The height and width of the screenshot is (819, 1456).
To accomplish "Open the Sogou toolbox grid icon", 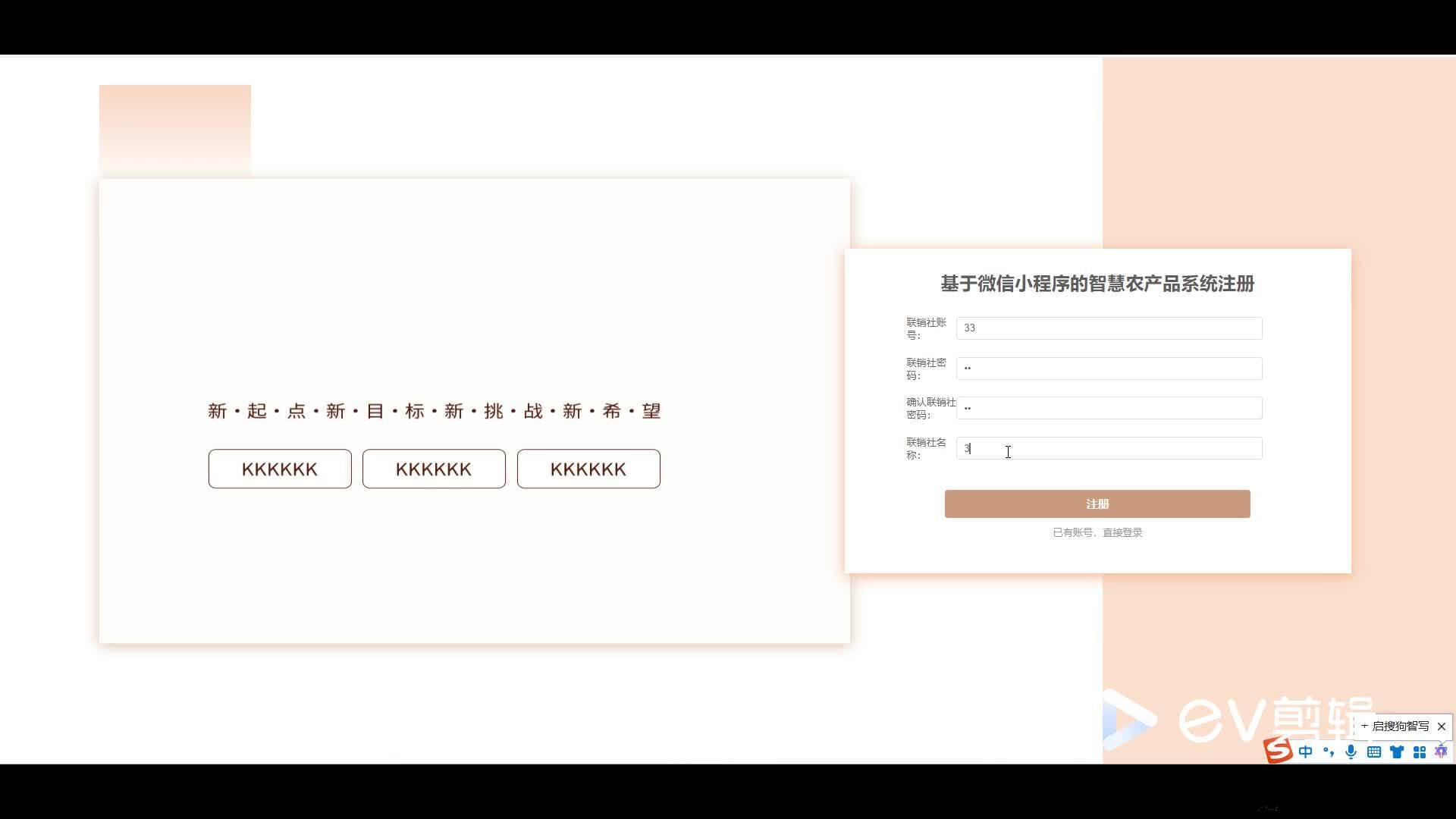I will point(1420,752).
